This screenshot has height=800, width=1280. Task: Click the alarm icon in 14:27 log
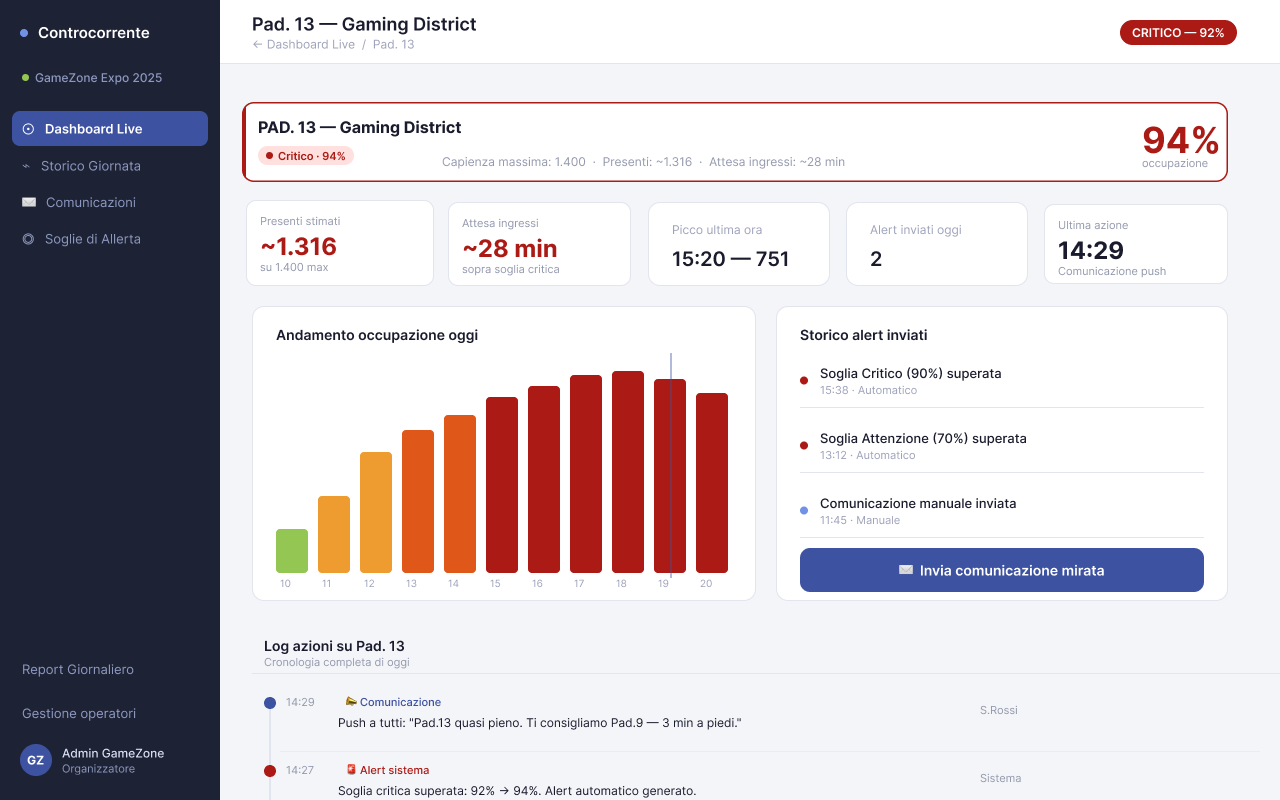(351, 770)
